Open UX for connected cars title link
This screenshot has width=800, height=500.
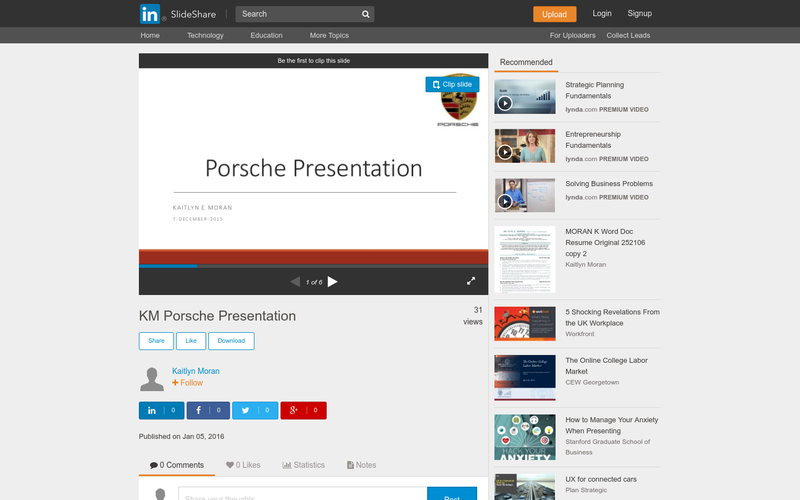(601, 479)
